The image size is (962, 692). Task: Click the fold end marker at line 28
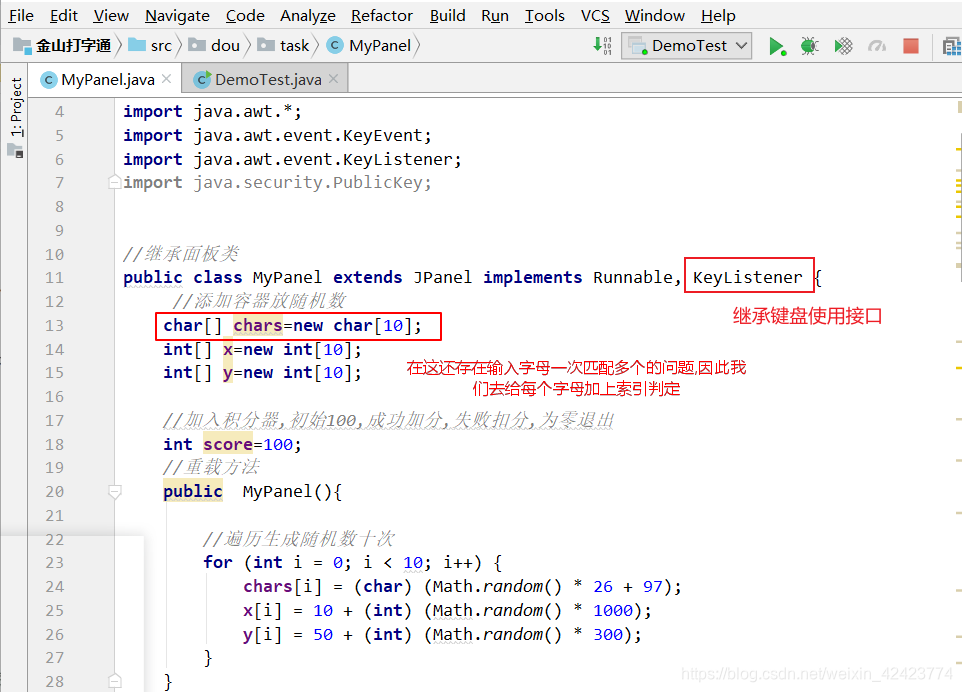tap(114, 681)
